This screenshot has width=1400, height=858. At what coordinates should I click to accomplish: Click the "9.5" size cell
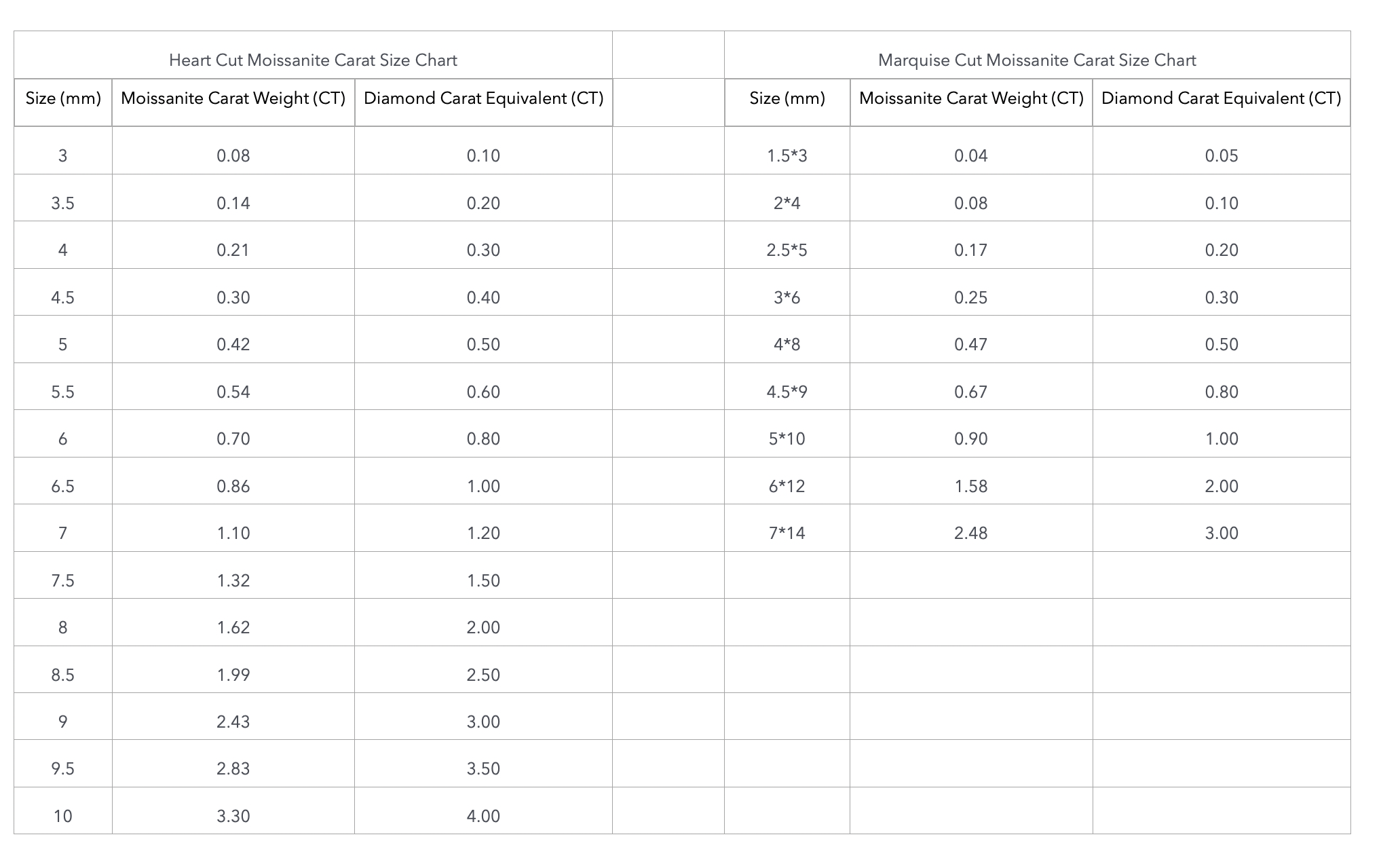coord(63,768)
